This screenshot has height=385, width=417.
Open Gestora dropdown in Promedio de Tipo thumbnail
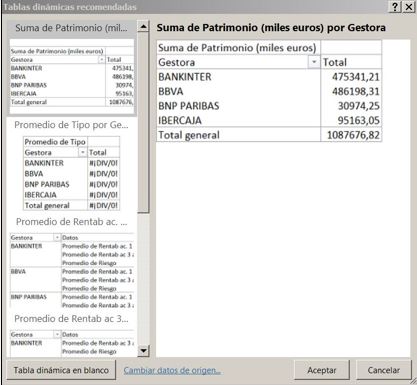pyautogui.click(x=82, y=152)
